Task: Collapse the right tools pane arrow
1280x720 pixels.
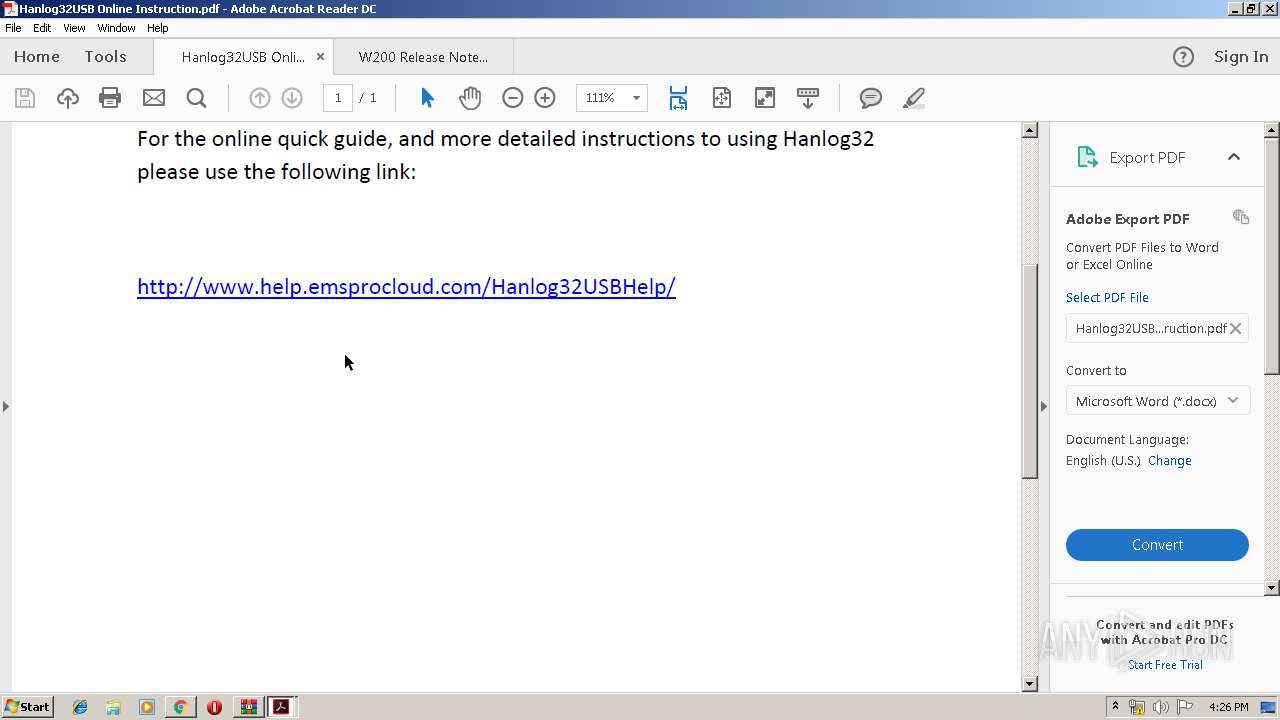Action: tap(1044, 406)
